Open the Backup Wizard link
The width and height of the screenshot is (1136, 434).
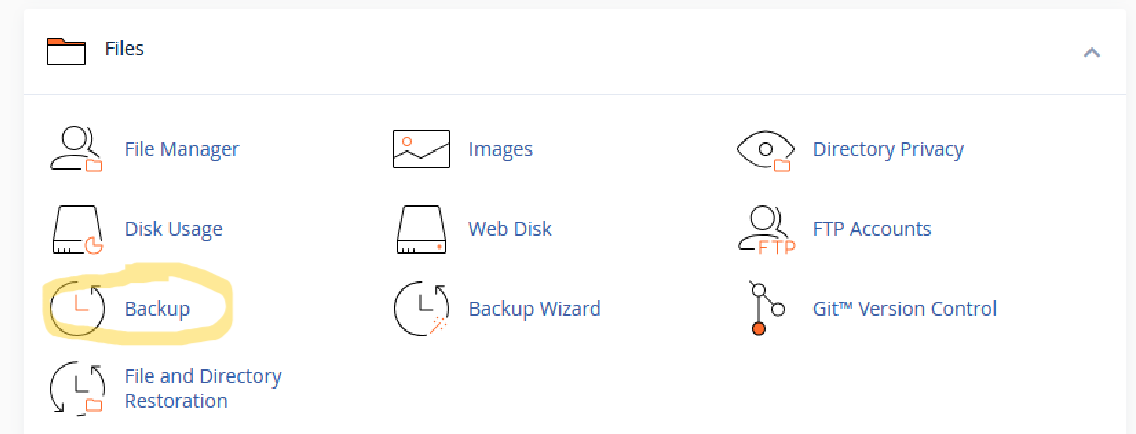point(534,308)
